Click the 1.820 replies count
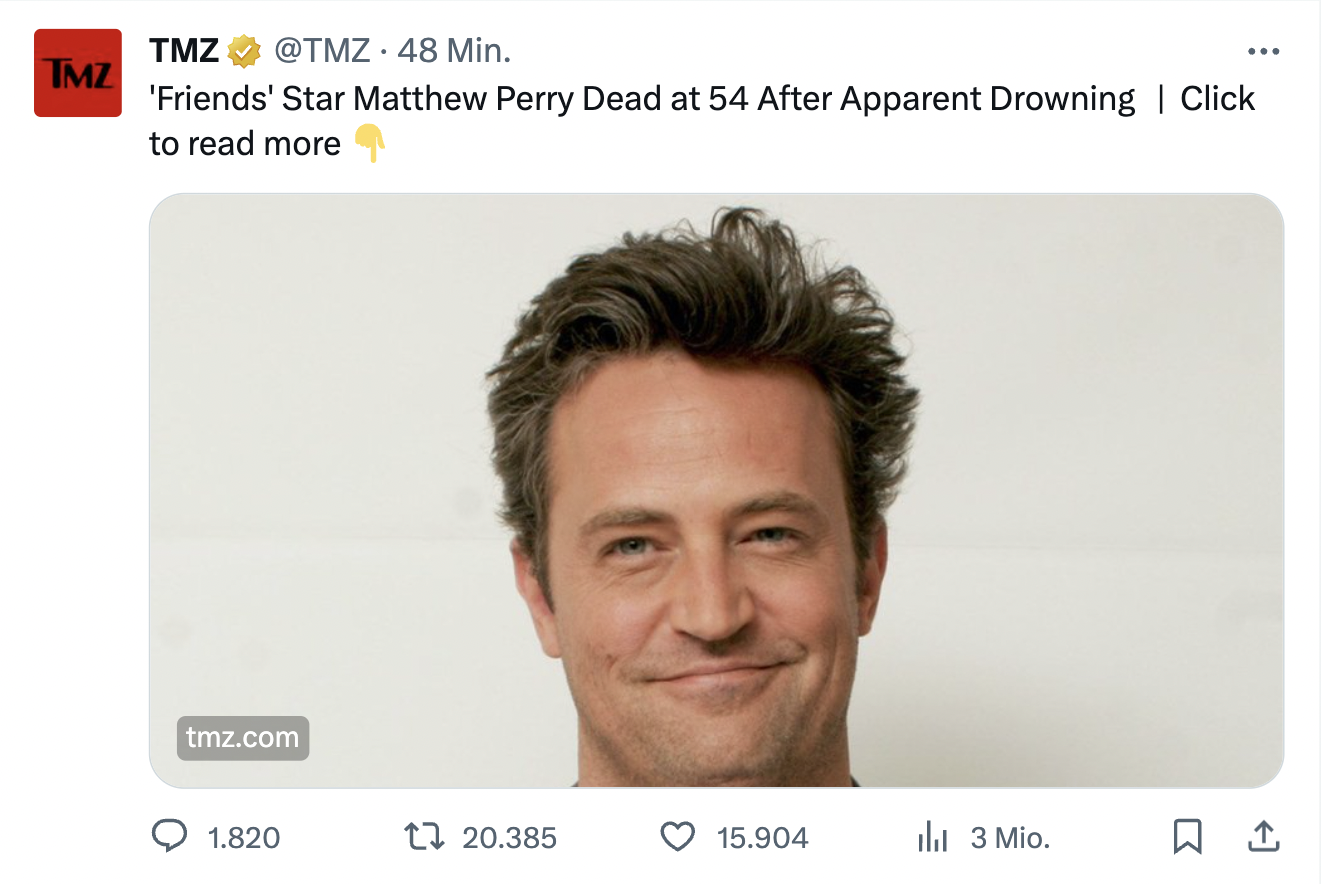The height and width of the screenshot is (884, 1322). 243,838
